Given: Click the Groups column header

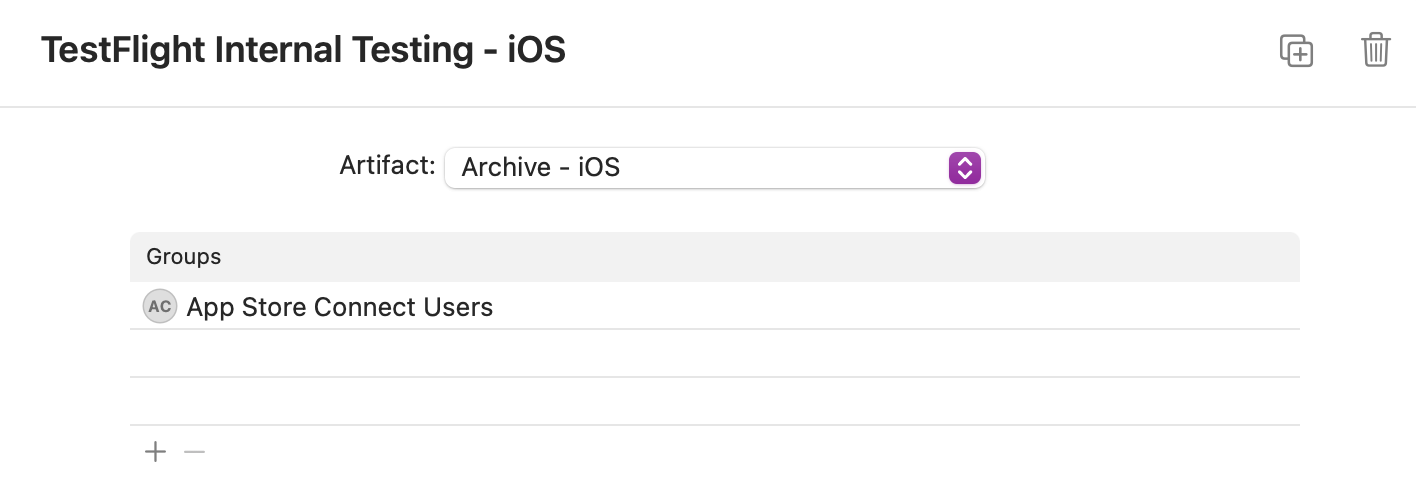Looking at the screenshot, I should 714,257.
